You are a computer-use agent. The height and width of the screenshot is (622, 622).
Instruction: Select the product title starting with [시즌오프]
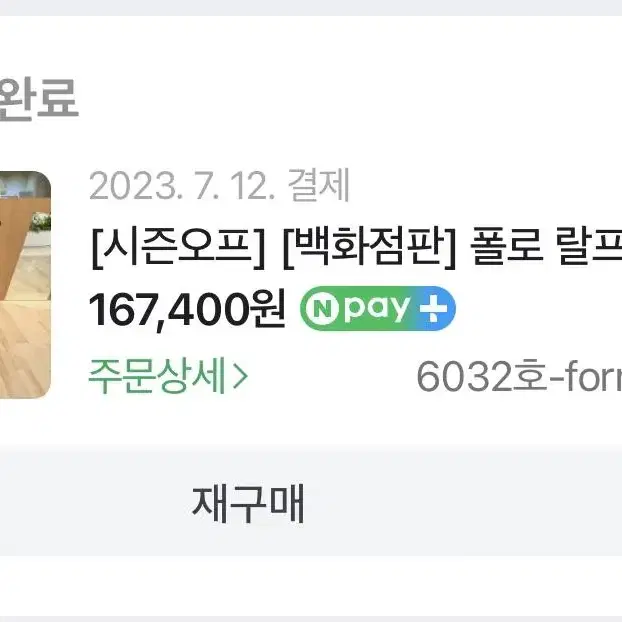tap(356, 248)
